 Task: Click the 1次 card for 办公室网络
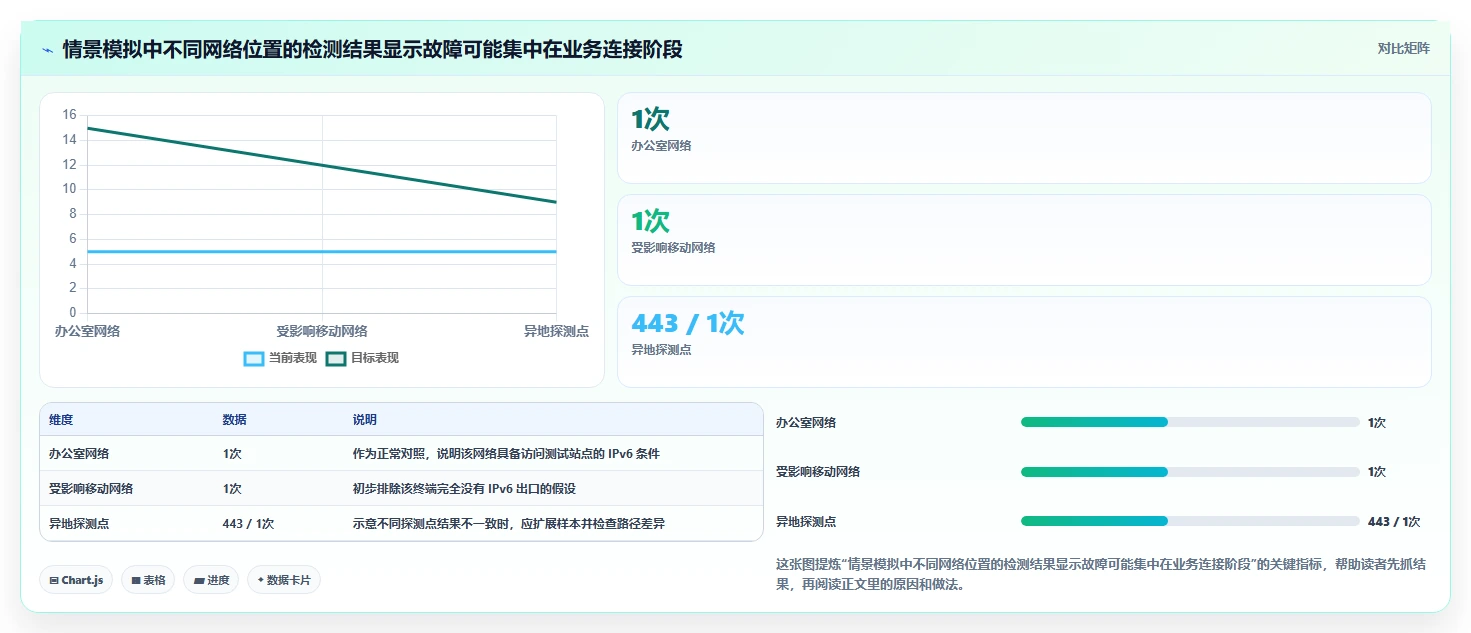click(x=1024, y=138)
